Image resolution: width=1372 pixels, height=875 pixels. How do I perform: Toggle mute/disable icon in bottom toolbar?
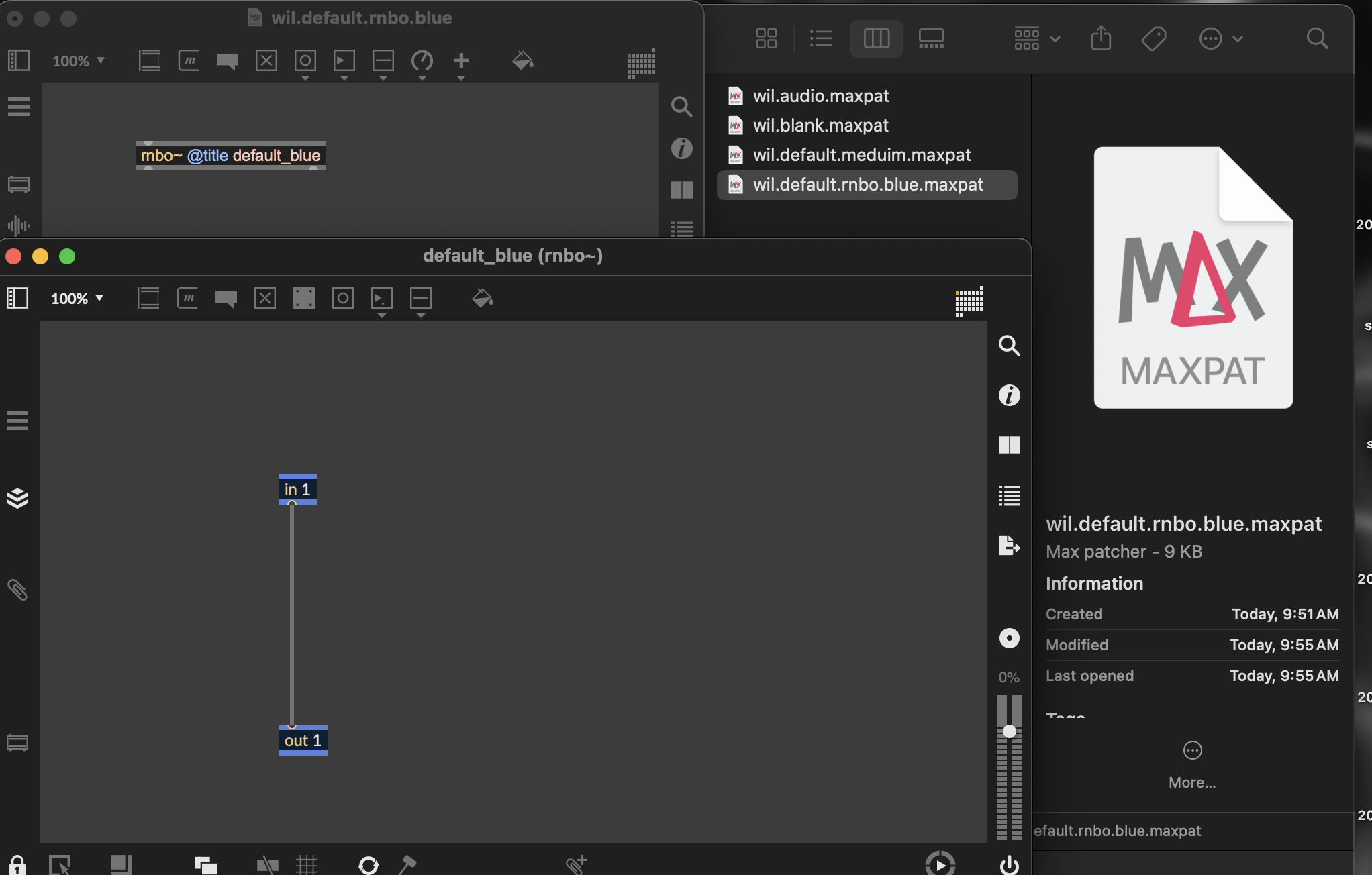click(267, 865)
